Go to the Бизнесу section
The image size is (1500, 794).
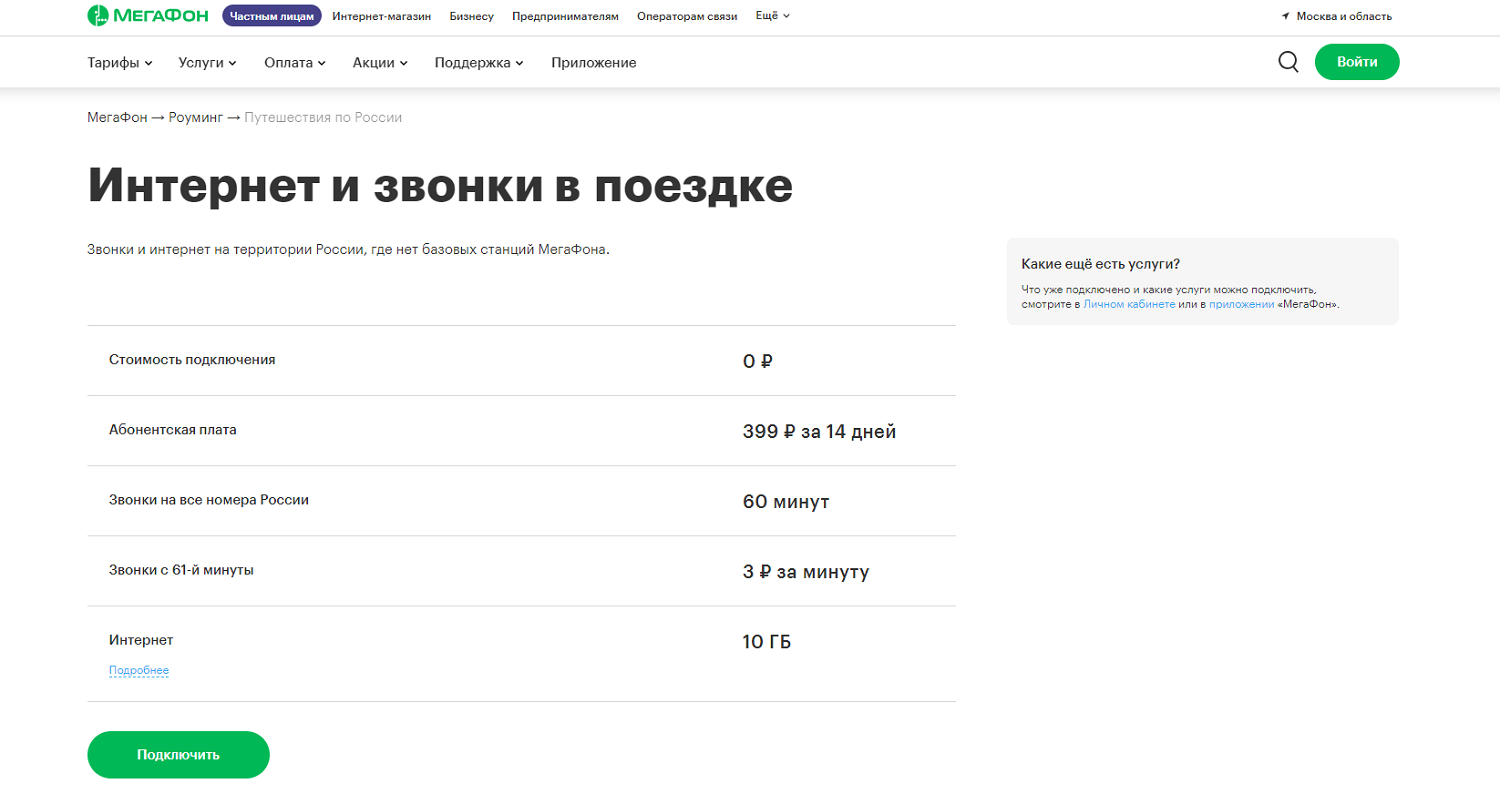pos(472,16)
